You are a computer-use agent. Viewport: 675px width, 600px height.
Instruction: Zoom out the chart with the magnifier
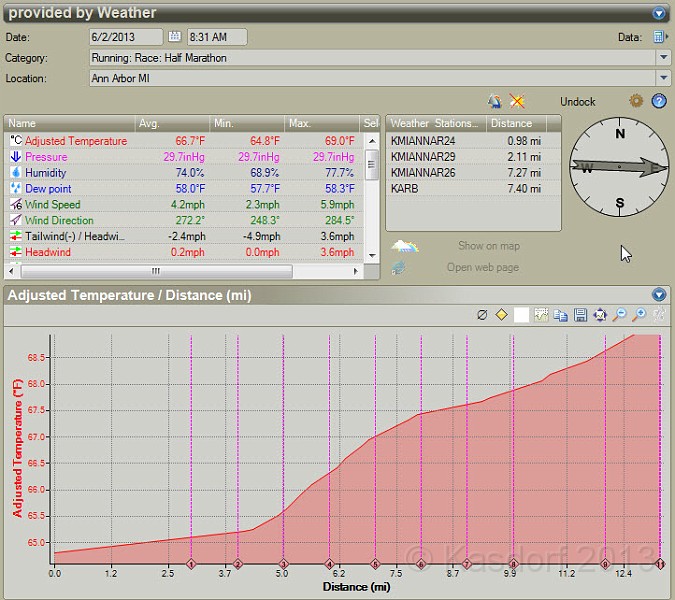(620, 315)
